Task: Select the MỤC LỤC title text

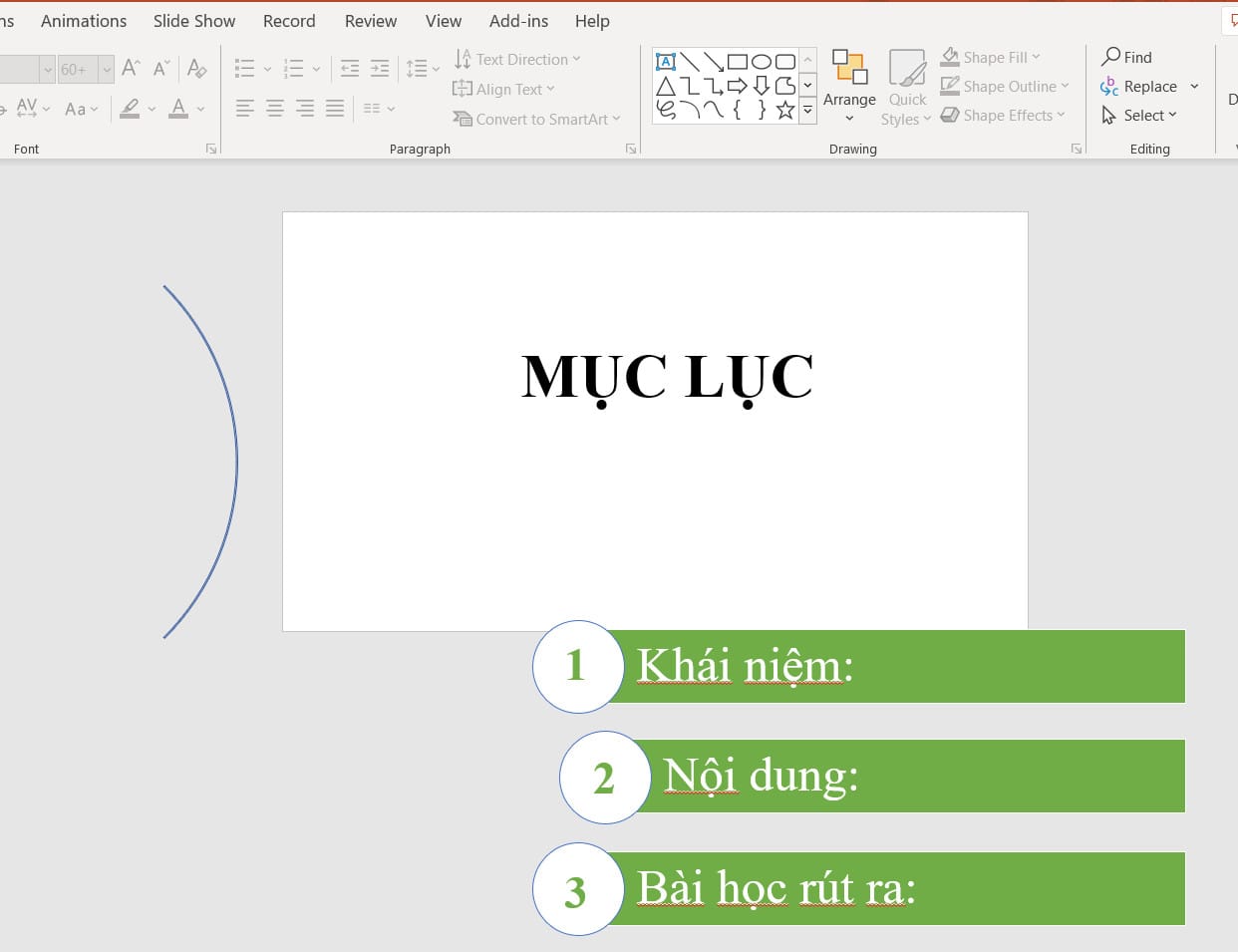Action: click(x=667, y=379)
